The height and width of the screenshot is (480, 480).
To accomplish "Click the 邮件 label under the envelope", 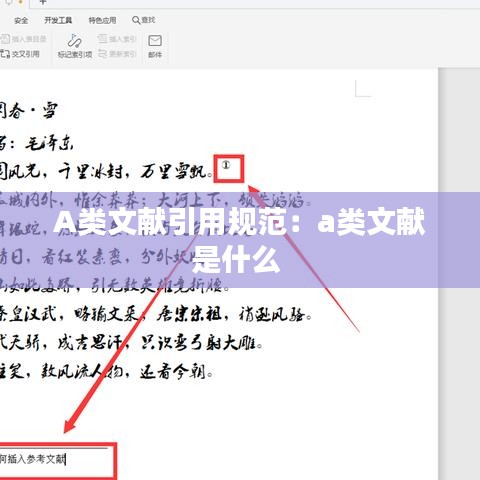I will pos(155,54).
